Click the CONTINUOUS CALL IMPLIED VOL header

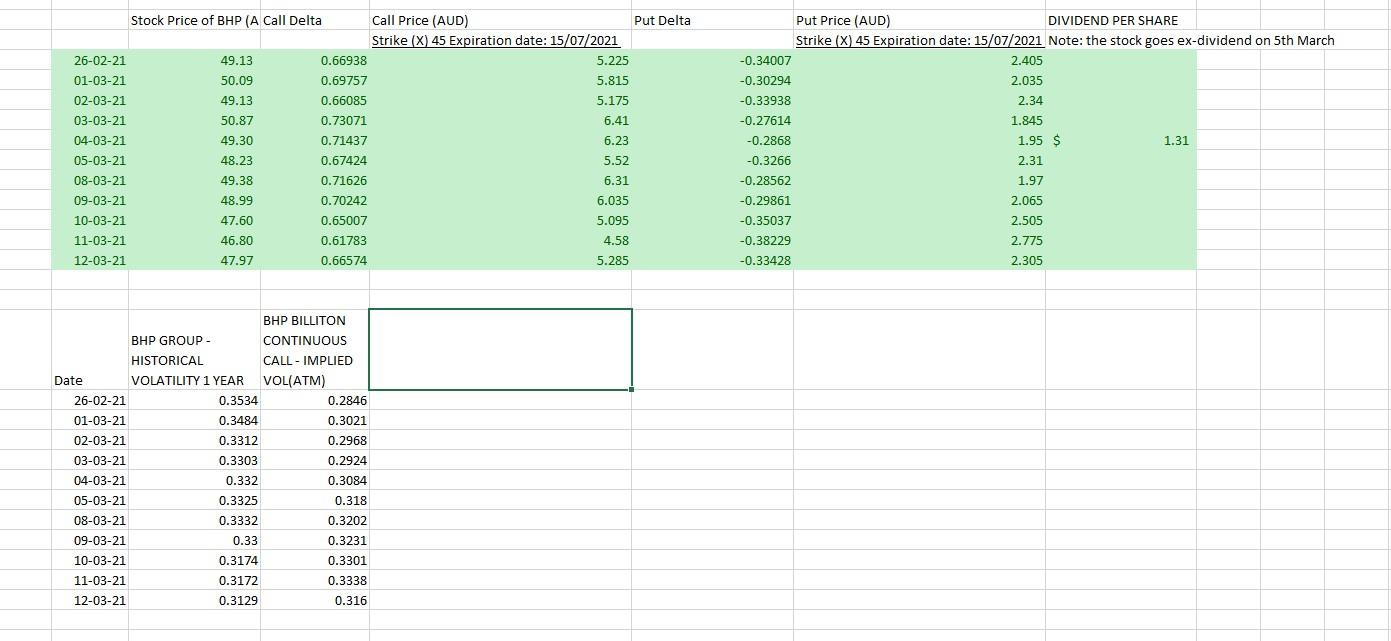[313, 350]
